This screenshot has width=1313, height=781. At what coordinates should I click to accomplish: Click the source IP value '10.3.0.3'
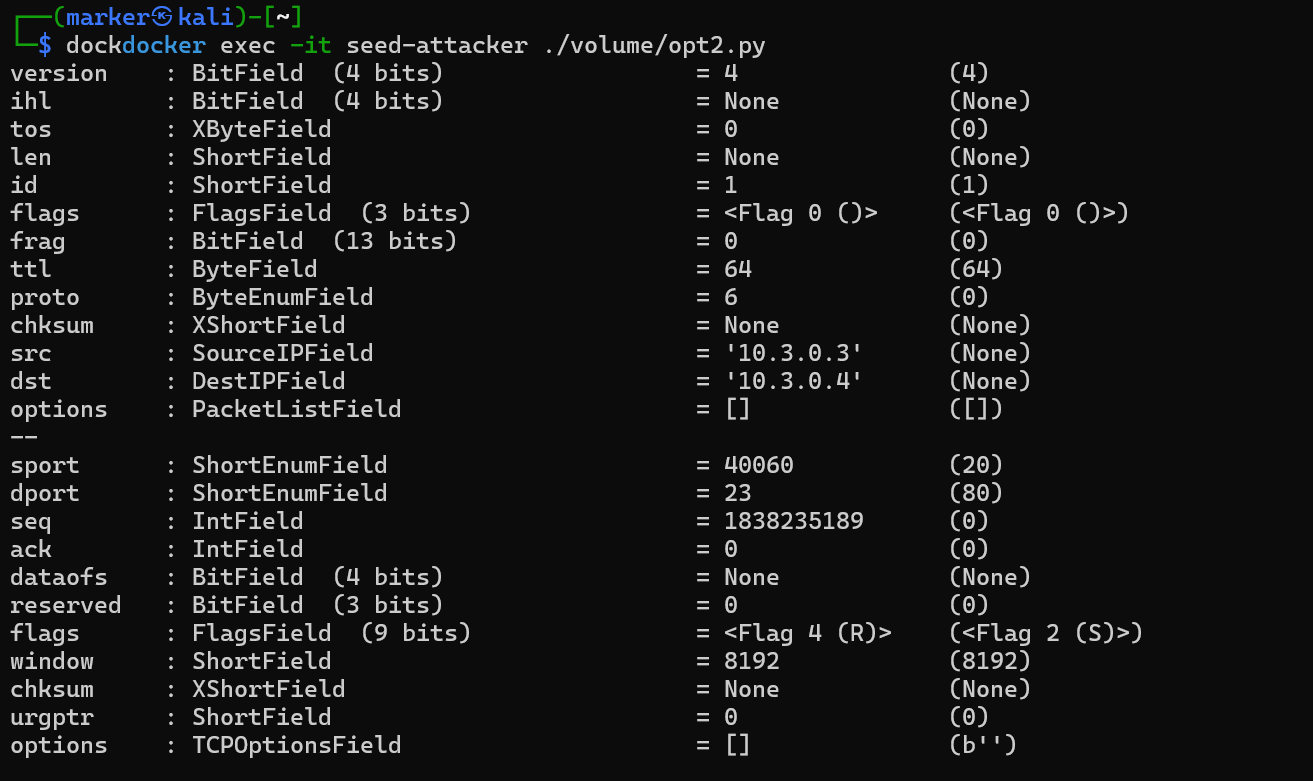793,353
